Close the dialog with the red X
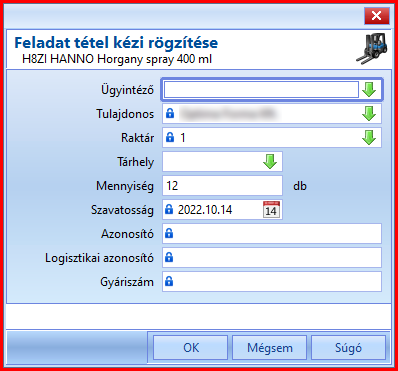Screen dimensions: 398x371 pyautogui.click(x=377, y=16)
